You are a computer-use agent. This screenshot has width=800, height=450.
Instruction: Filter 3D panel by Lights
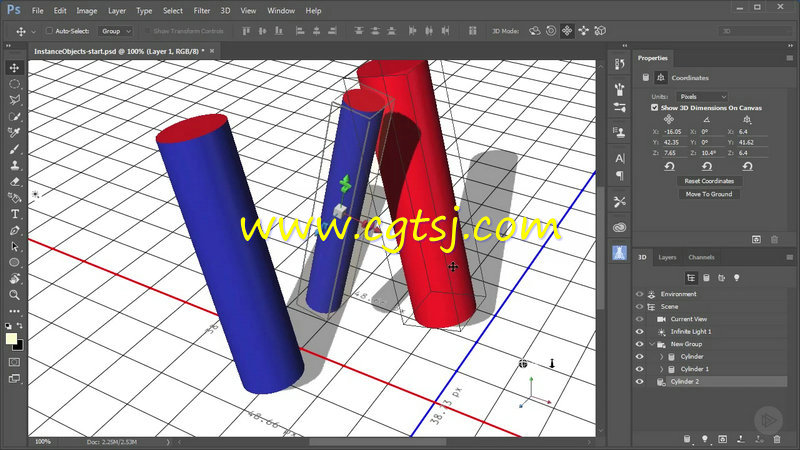click(736, 278)
